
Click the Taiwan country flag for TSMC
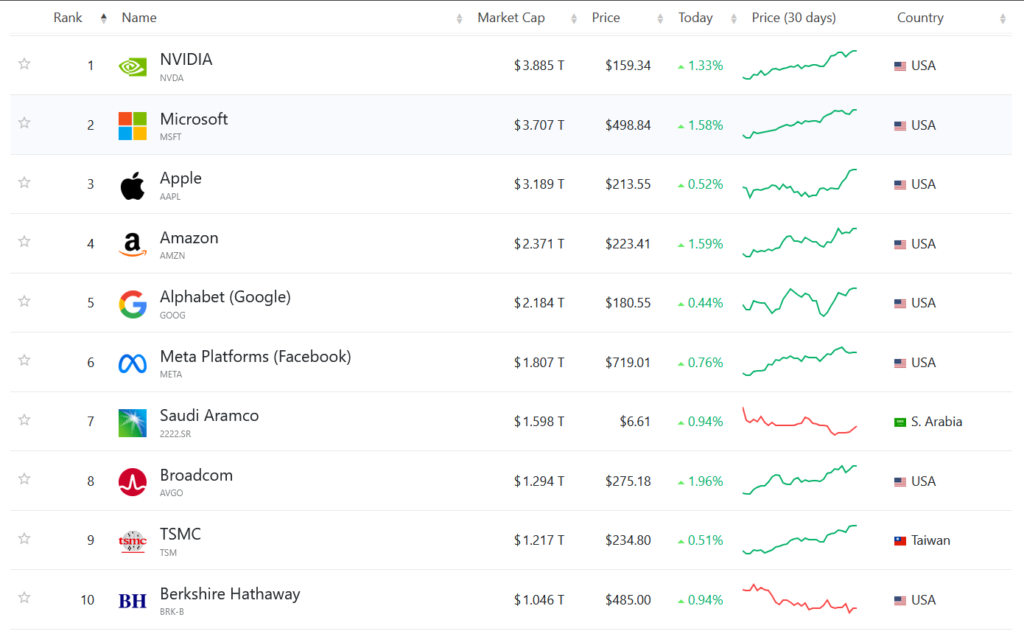click(x=900, y=541)
